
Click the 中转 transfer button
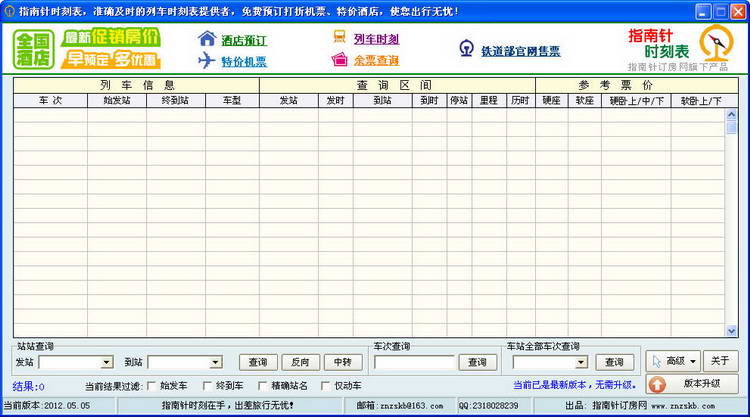[x=343, y=362]
